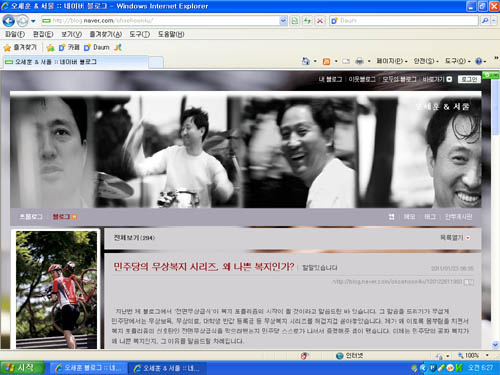Click the Print icon
This screenshot has width=500, height=375.
(359, 61)
